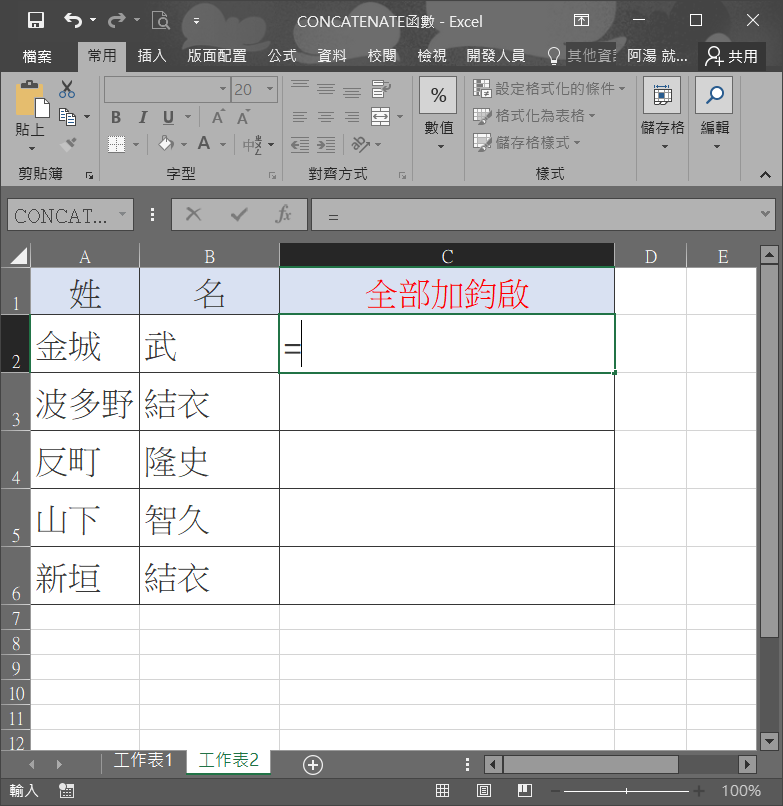The image size is (783, 806).
Task: Open the font size dropdown showing 20
Action: (270, 89)
